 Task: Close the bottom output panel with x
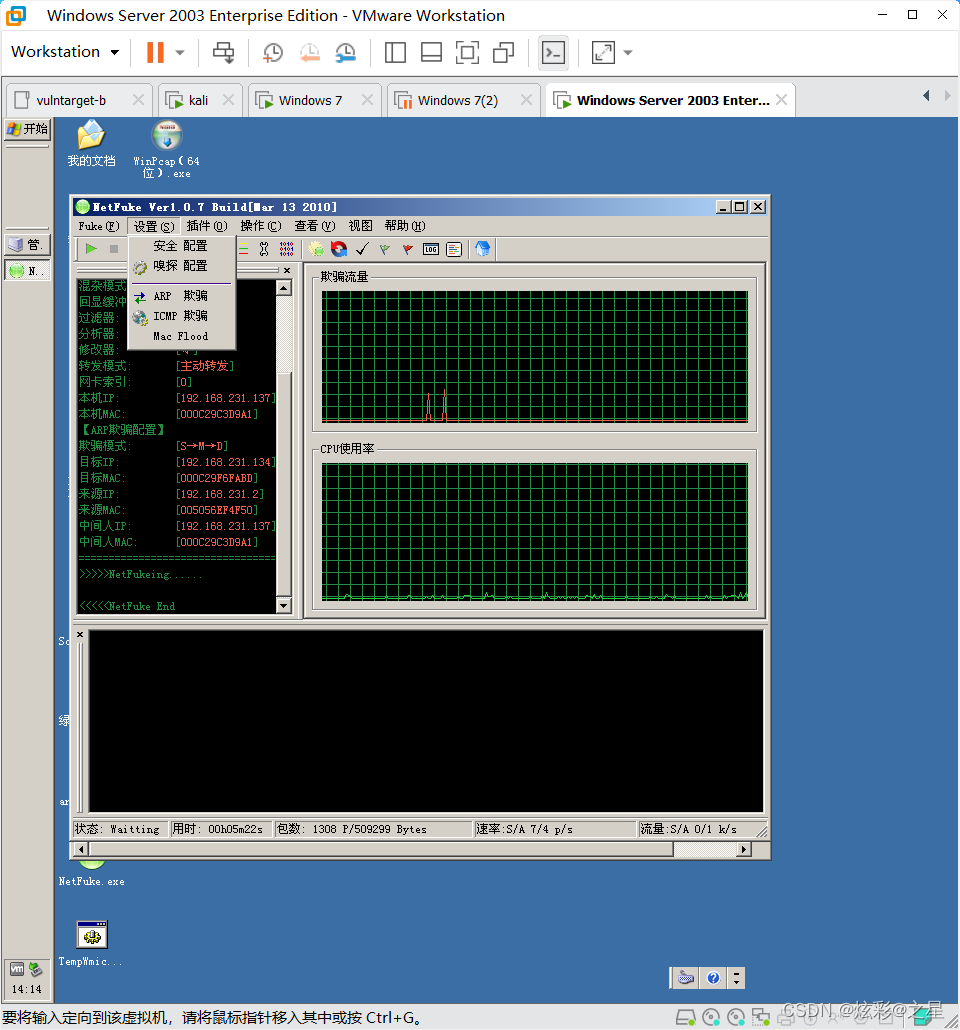80,635
